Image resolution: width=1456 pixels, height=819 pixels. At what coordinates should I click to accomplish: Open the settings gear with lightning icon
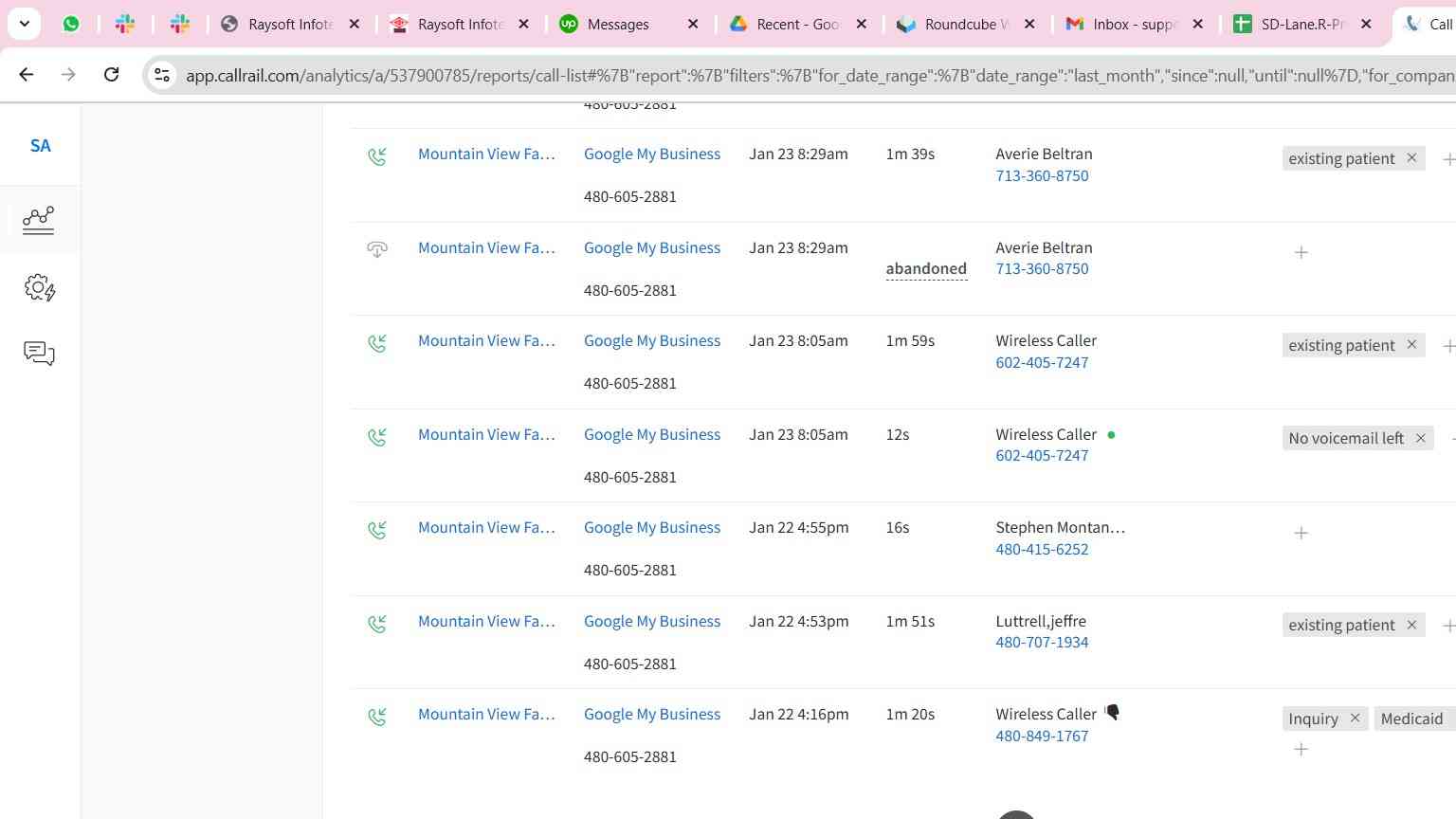(39, 288)
